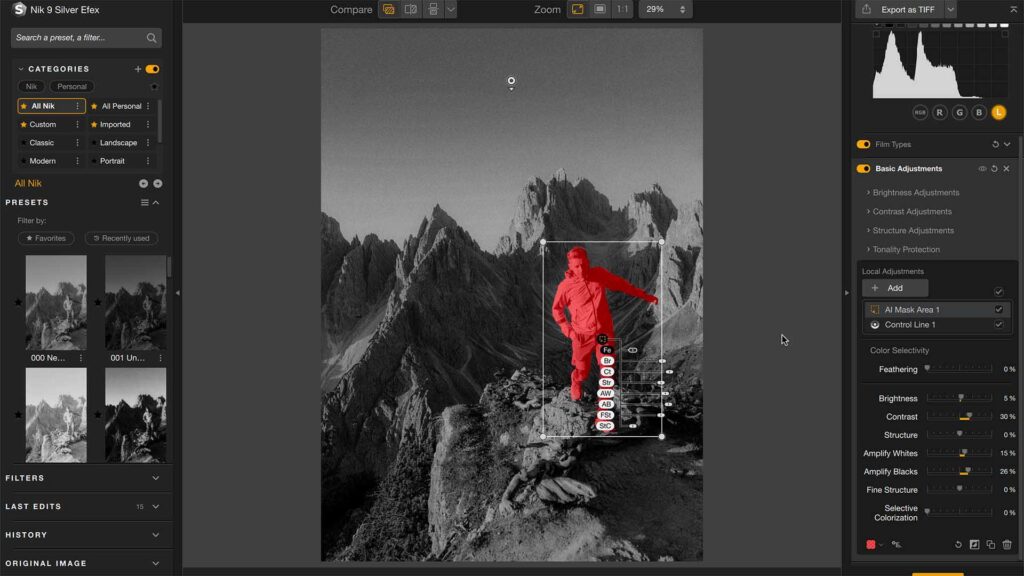
Task: Reset the local adjustment settings
Action: 958,544
